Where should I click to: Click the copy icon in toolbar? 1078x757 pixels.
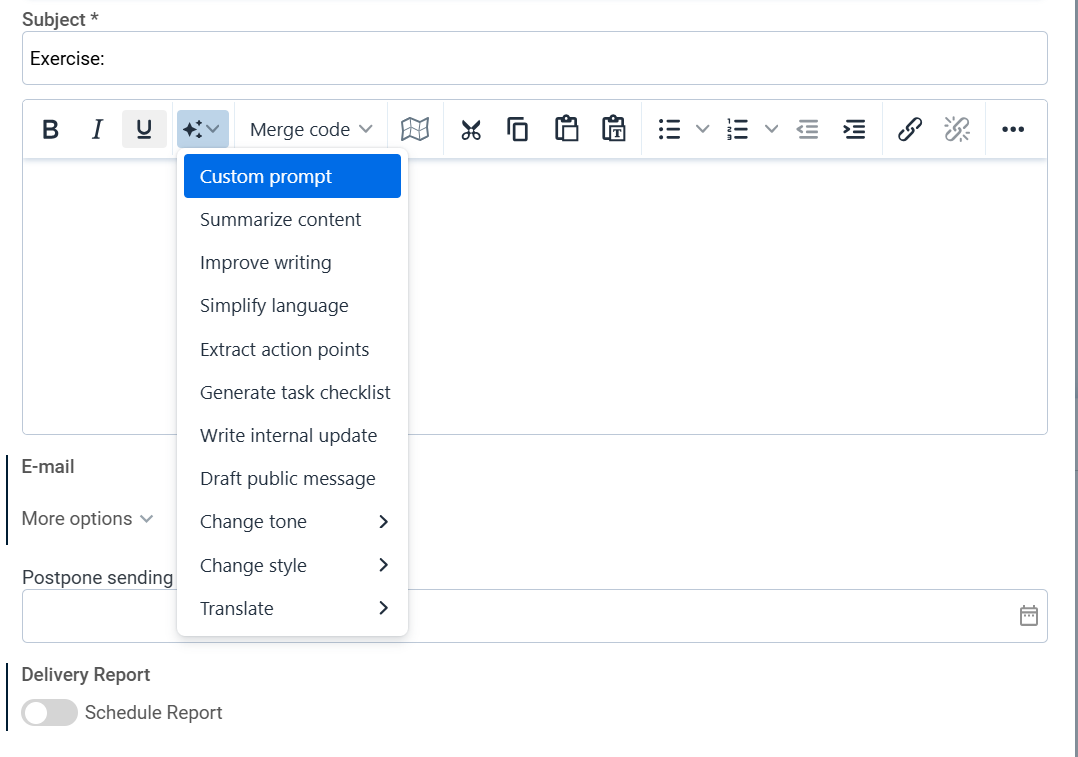[x=518, y=129]
